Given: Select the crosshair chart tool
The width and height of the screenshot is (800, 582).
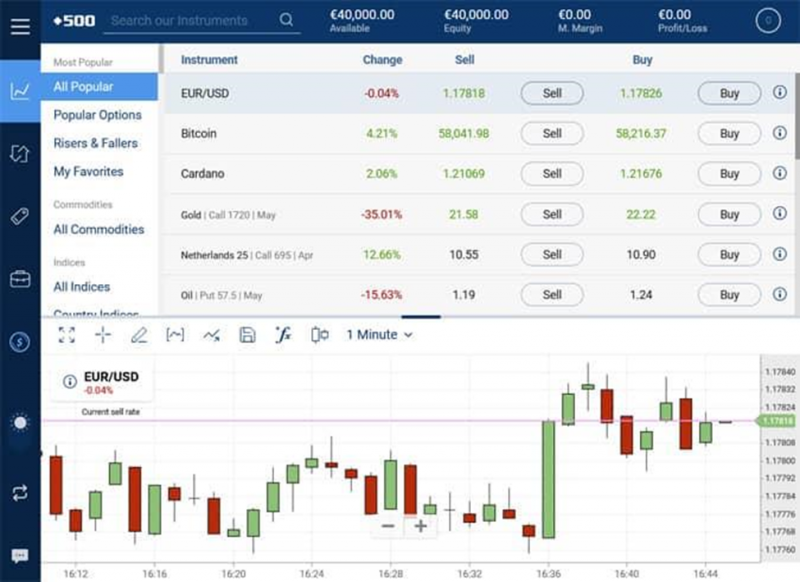Looking at the screenshot, I should tap(103, 335).
